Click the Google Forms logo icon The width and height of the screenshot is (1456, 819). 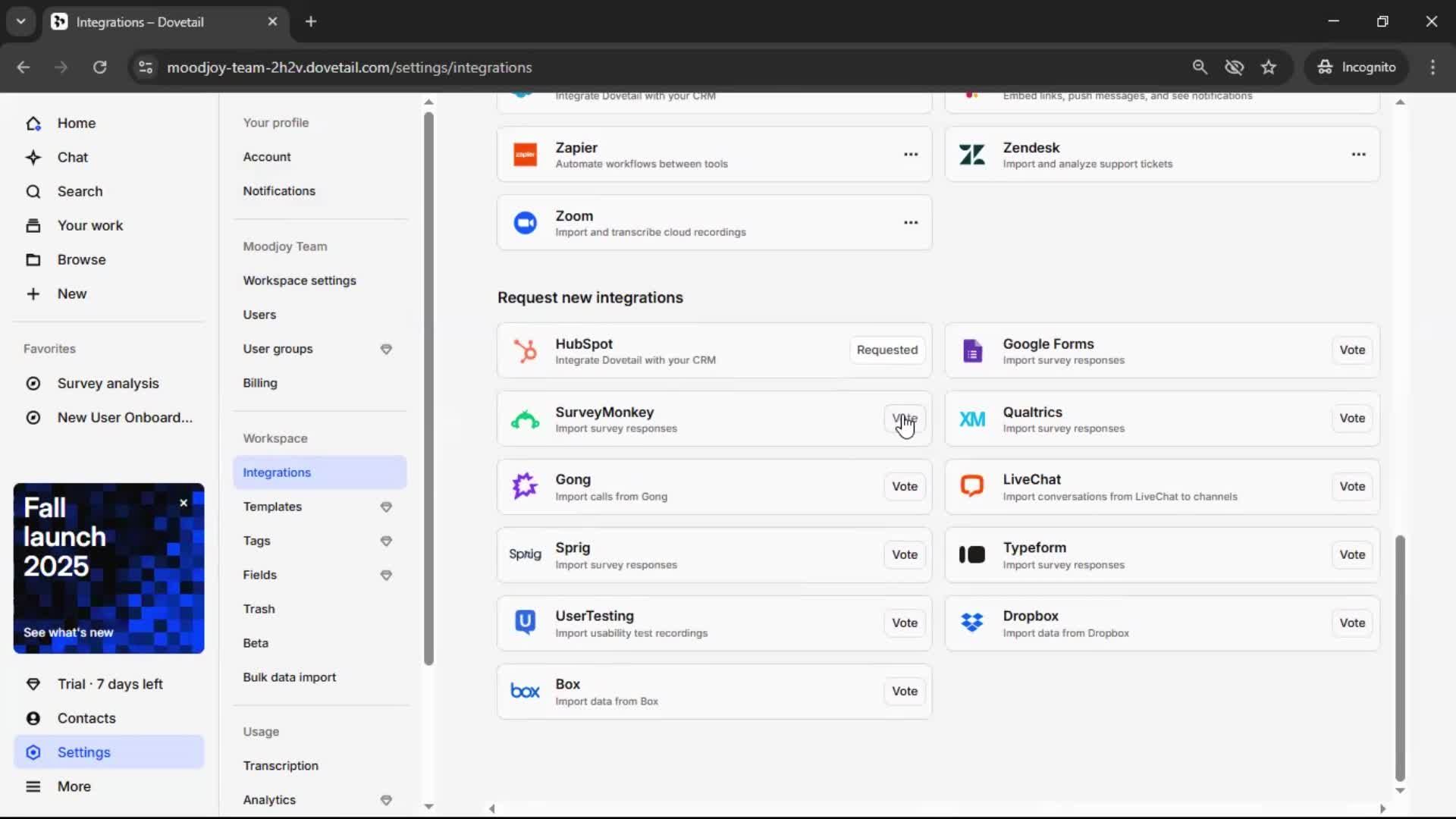coord(972,350)
